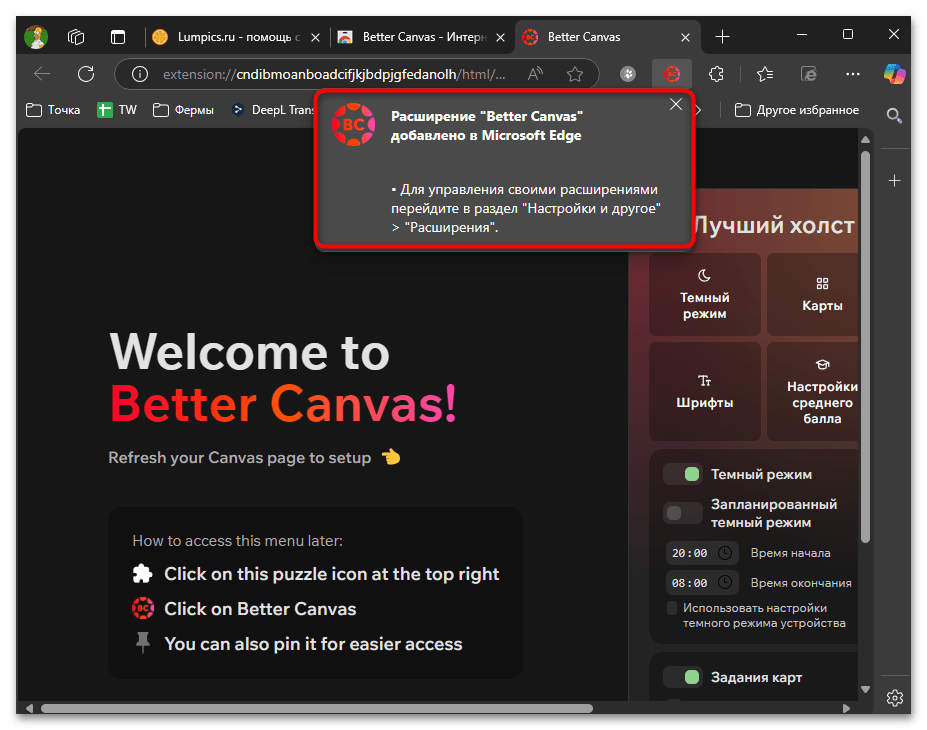Click the vertical scrollbar up arrow
Image resolution: width=927 pixels, height=730 pixels.
tap(865, 139)
